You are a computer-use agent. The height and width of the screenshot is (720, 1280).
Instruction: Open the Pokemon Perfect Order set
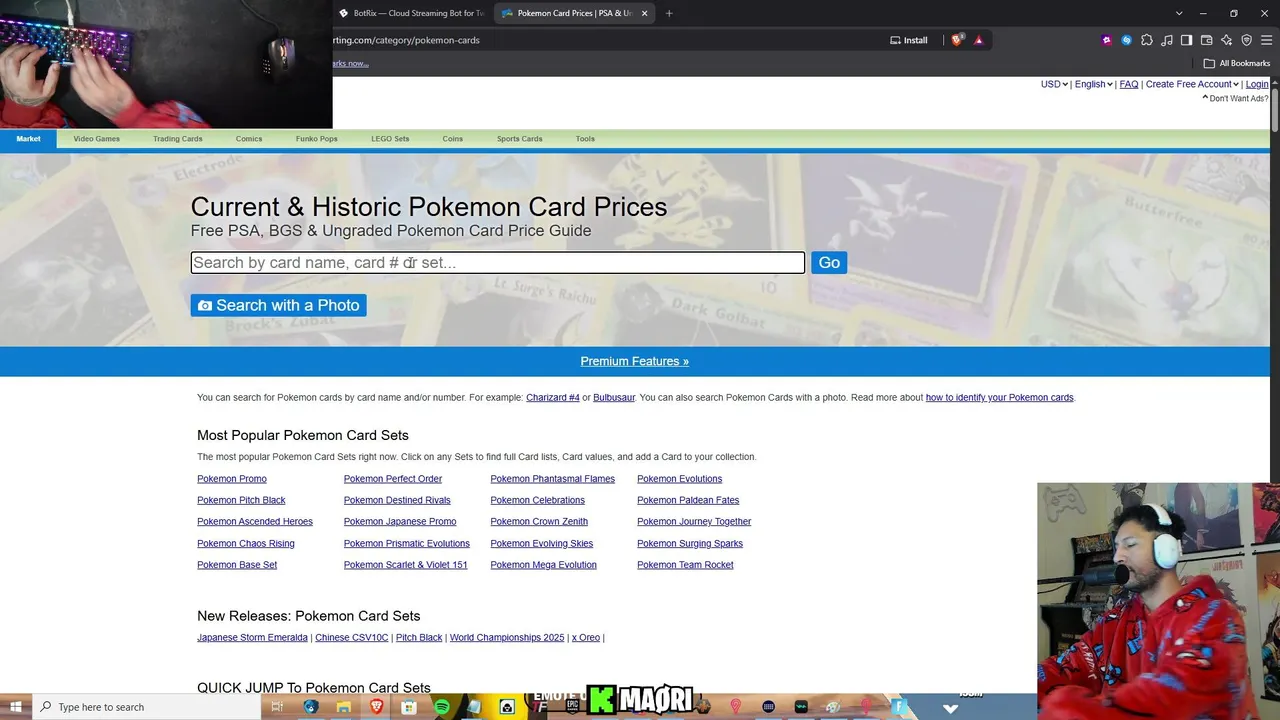[x=393, y=479]
